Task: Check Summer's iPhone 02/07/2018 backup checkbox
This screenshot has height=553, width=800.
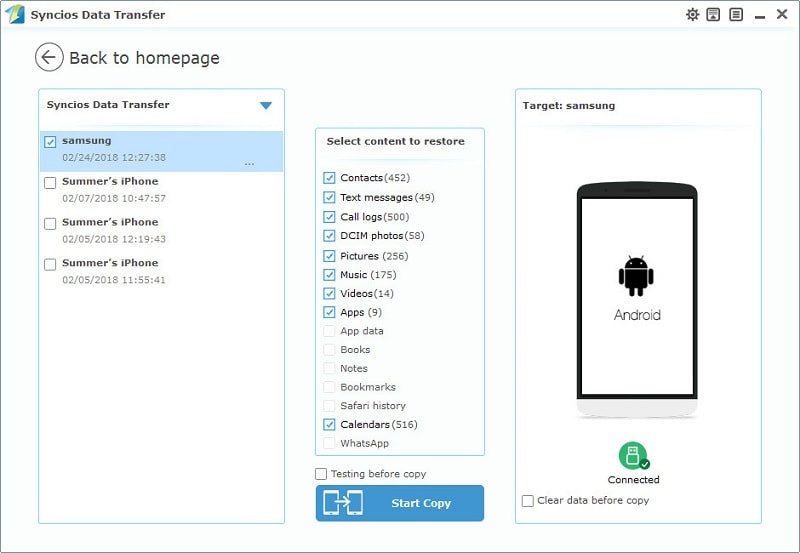Action: [50, 183]
